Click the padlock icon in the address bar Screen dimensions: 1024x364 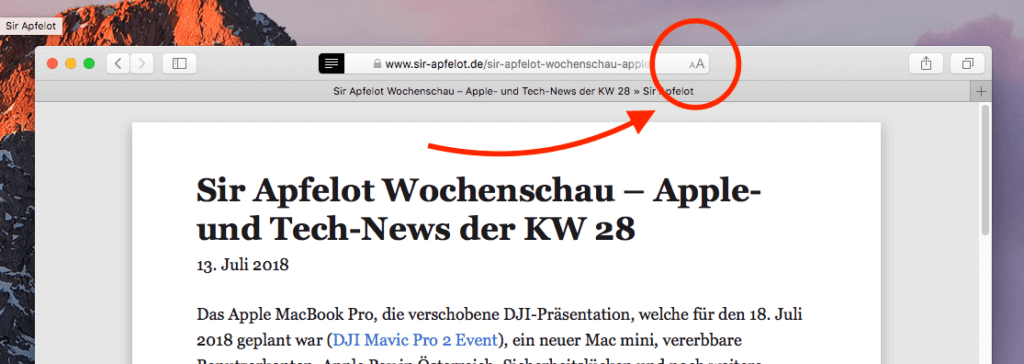pyautogui.click(x=376, y=64)
